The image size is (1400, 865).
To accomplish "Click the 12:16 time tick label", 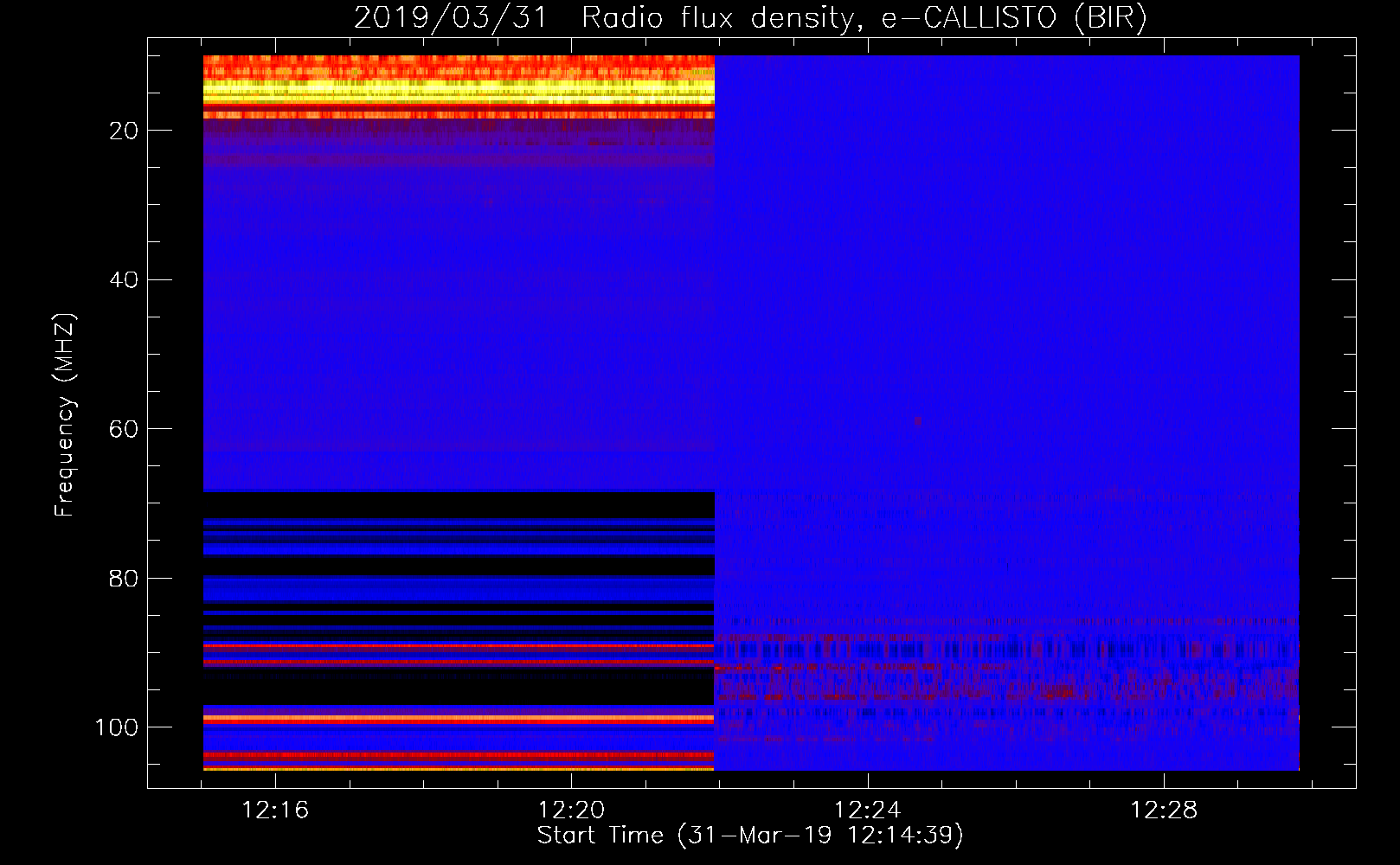I will point(275,811).
